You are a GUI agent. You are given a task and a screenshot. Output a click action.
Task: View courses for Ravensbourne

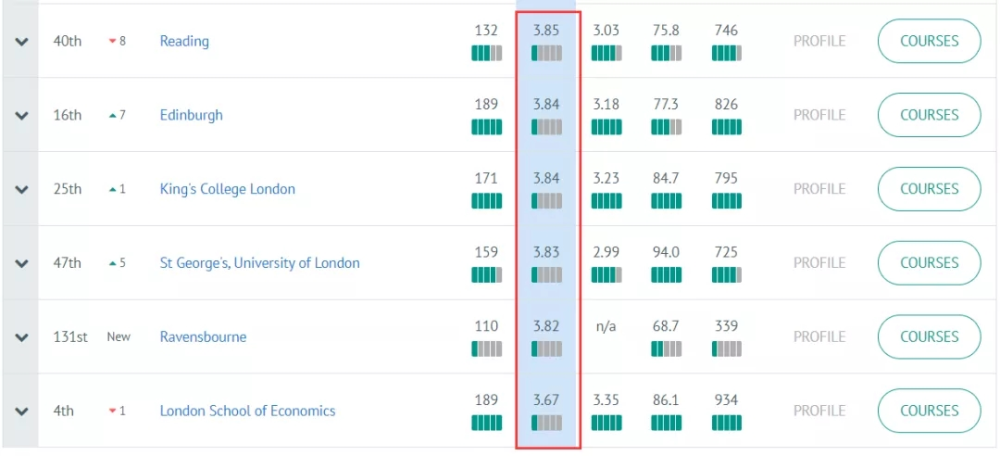coord(929,337)
